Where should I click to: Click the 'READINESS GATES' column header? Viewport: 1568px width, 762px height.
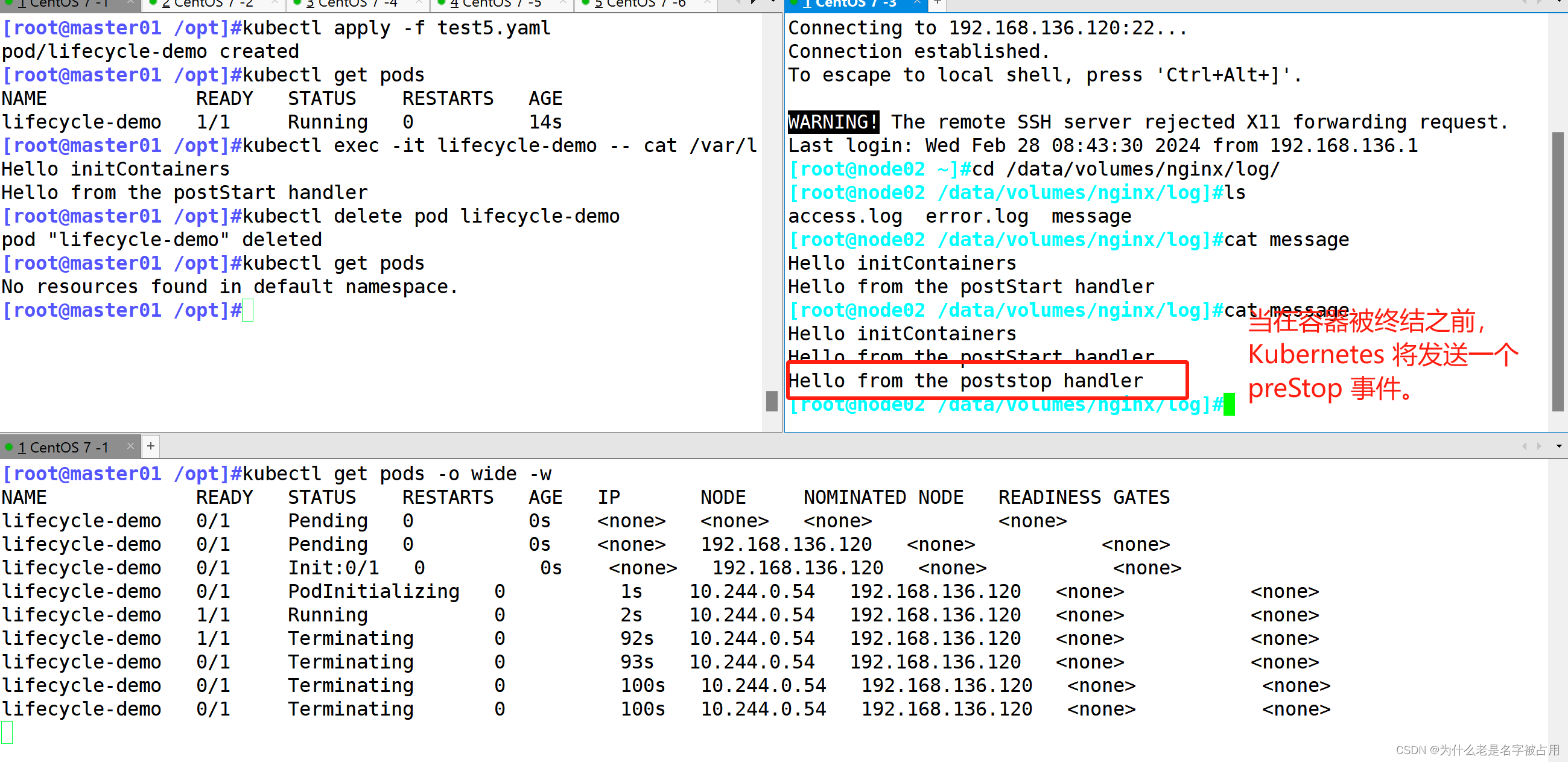pos(1084,497)
